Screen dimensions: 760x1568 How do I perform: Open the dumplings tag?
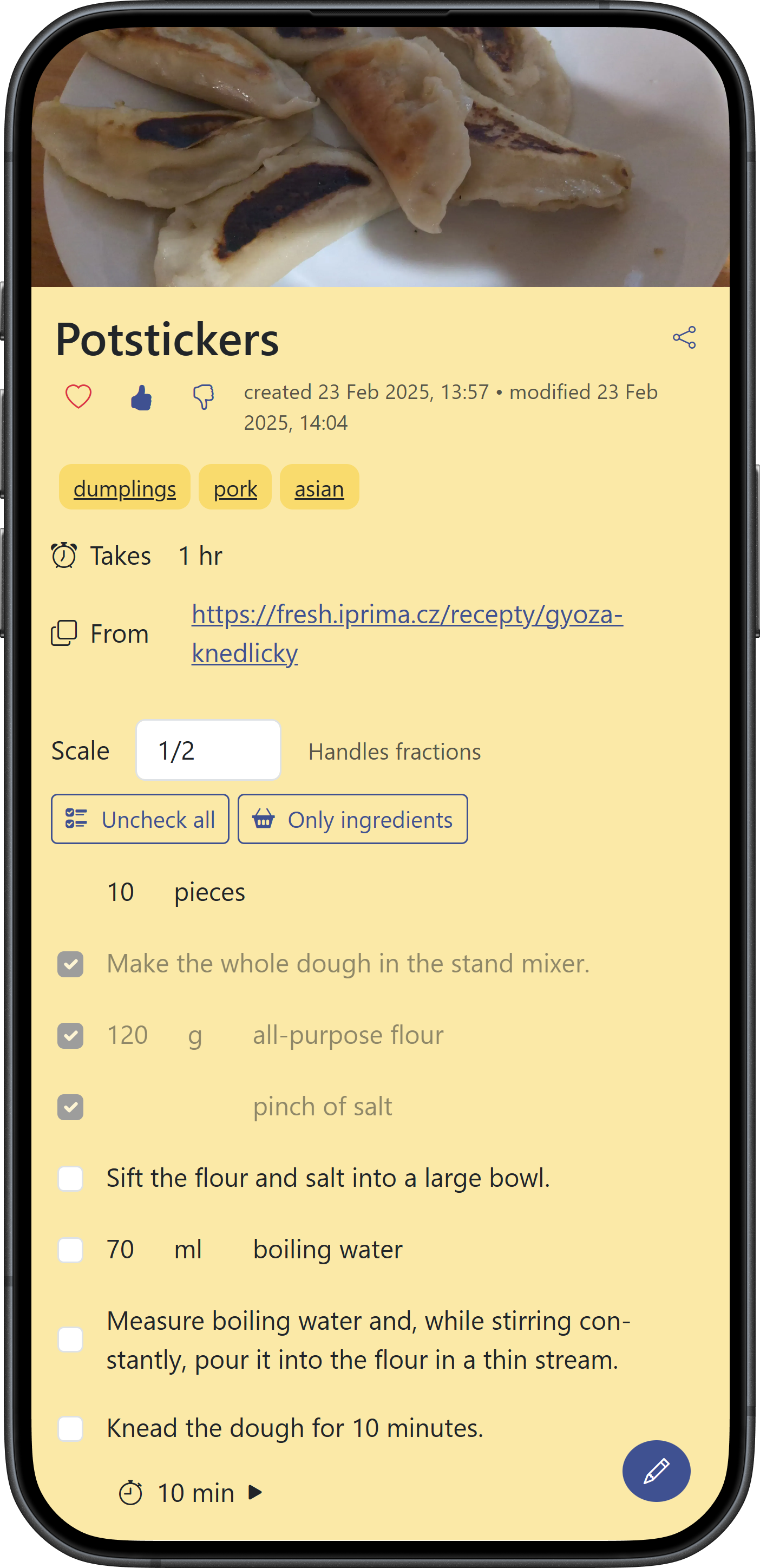tap(124, 488)
